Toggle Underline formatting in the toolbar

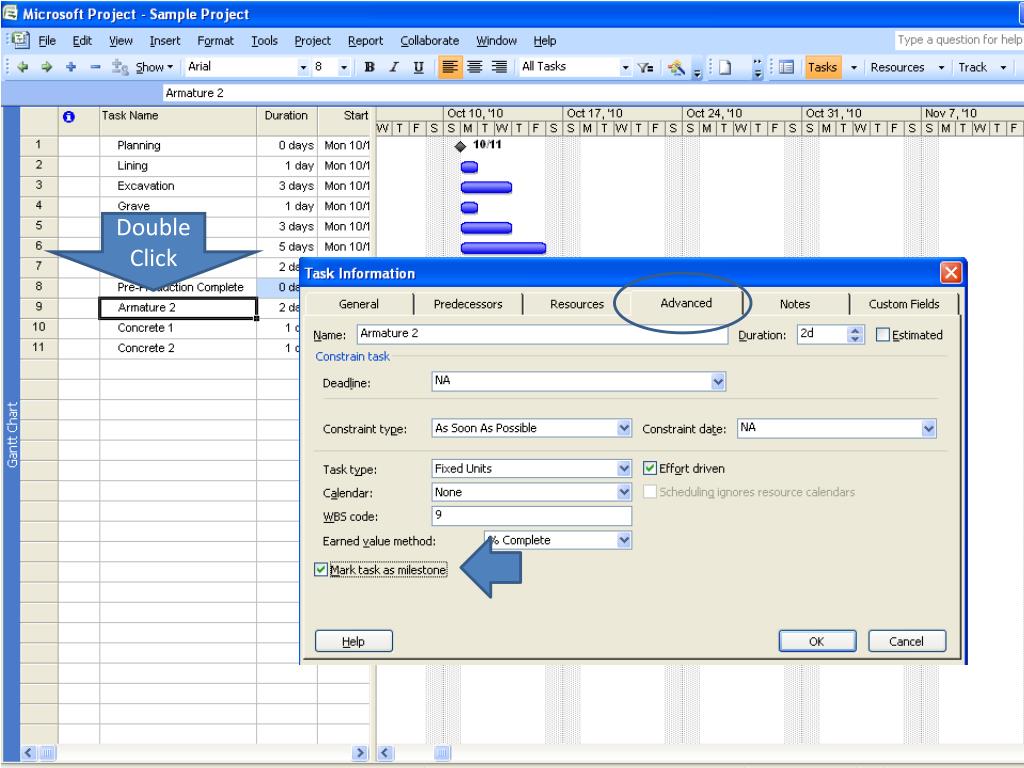pyautogui.click(x=419, y=67)
